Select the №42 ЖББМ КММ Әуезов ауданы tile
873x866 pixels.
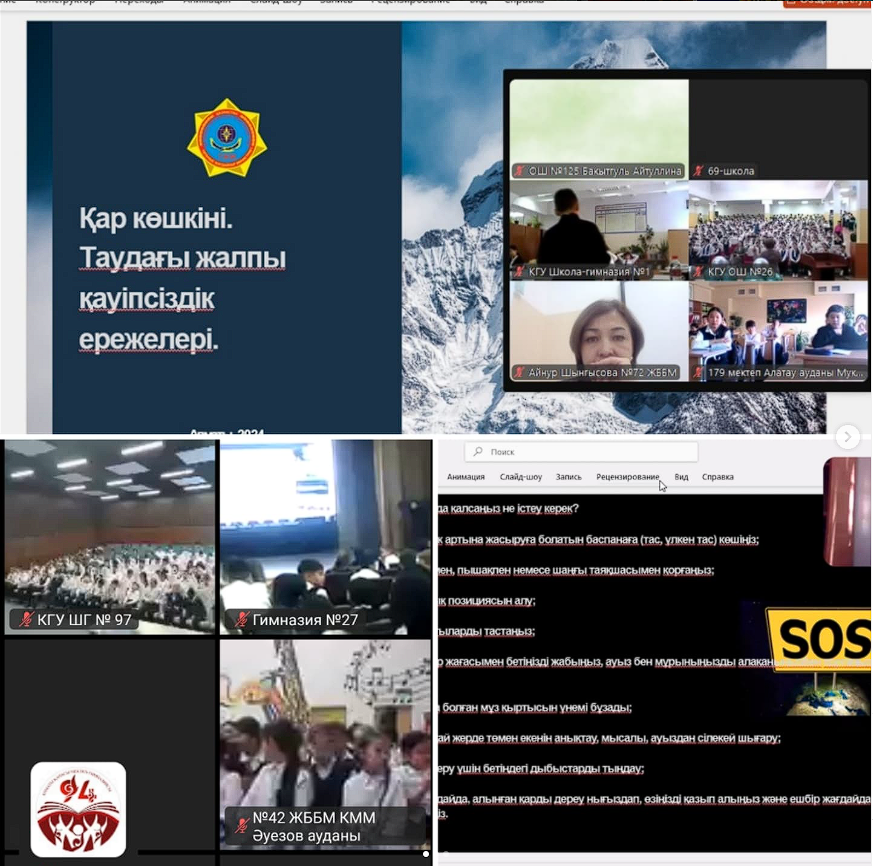coord(326,744)
